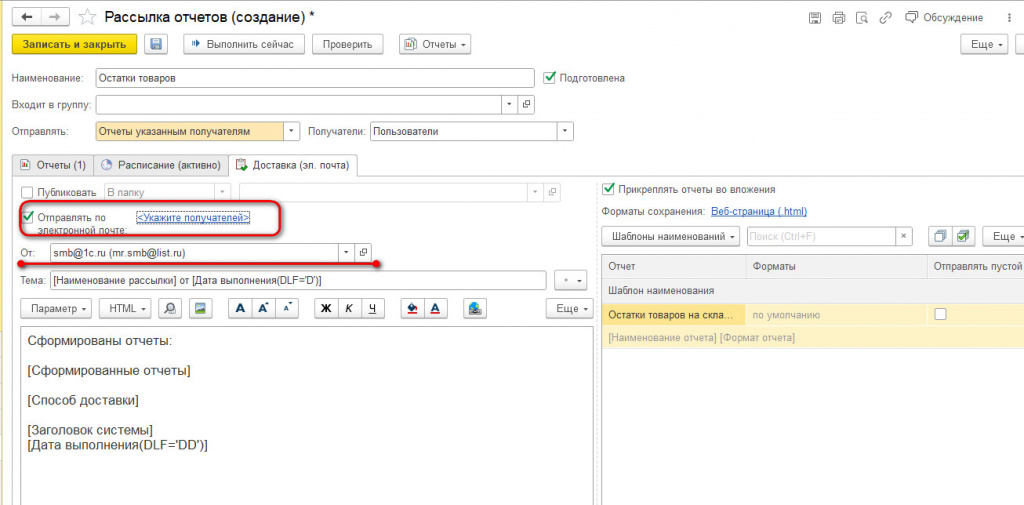Click the italic К formatting icon
The image size is (1024, 505).
pyautogui.click(x=349, y=308)
